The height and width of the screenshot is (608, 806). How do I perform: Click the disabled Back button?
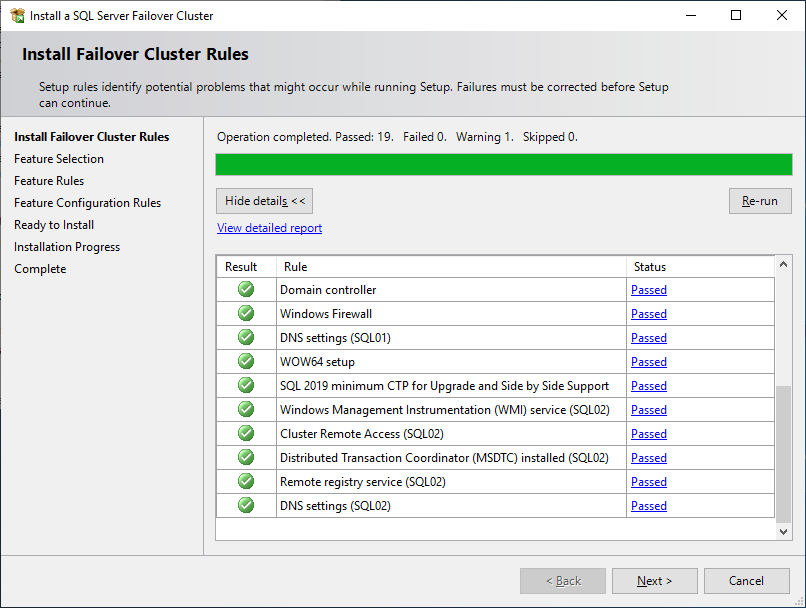[x=563, y=581]
